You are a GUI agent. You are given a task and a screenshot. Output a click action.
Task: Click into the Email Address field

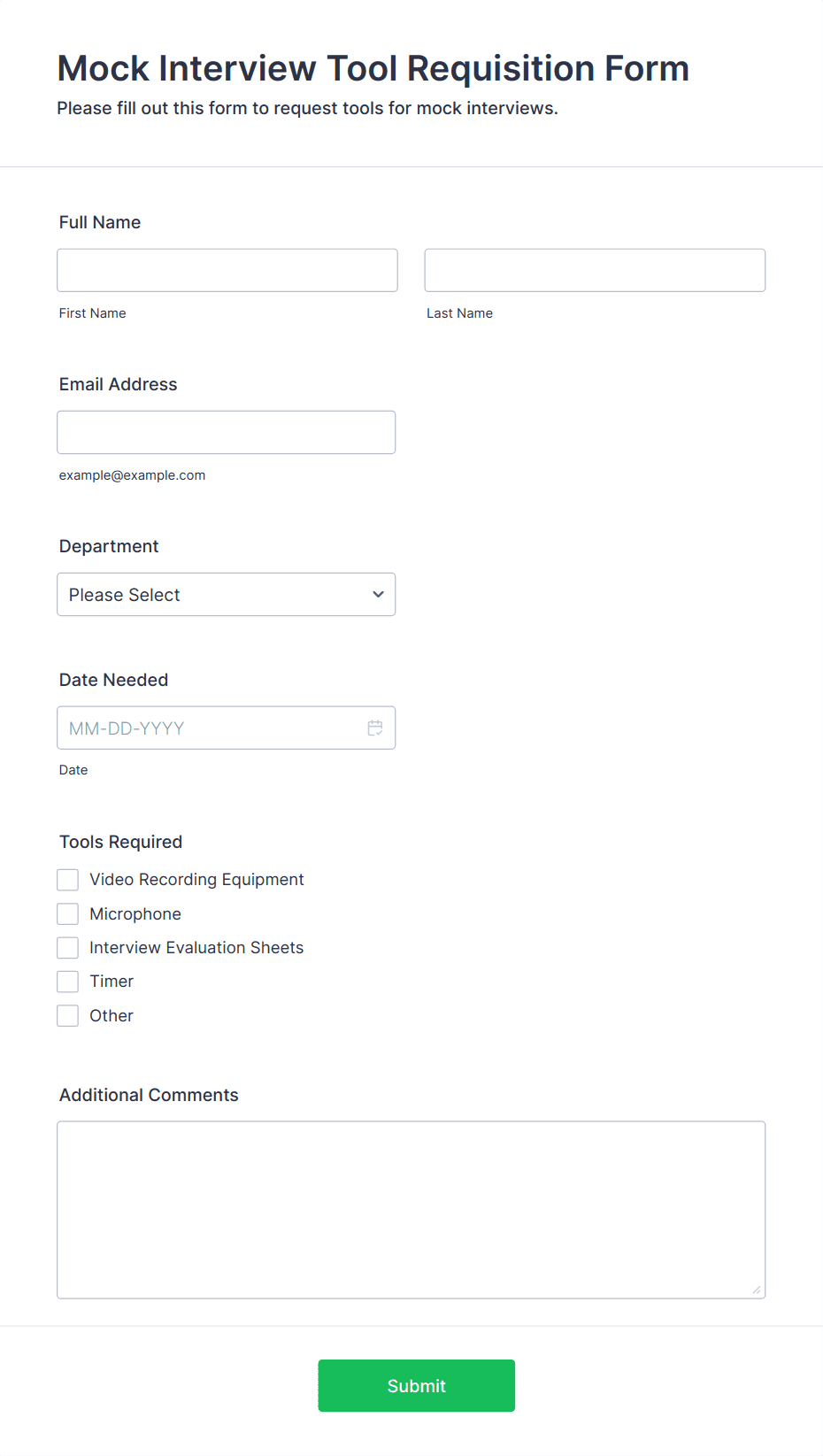pyautogui.click(x=227, y=432)
